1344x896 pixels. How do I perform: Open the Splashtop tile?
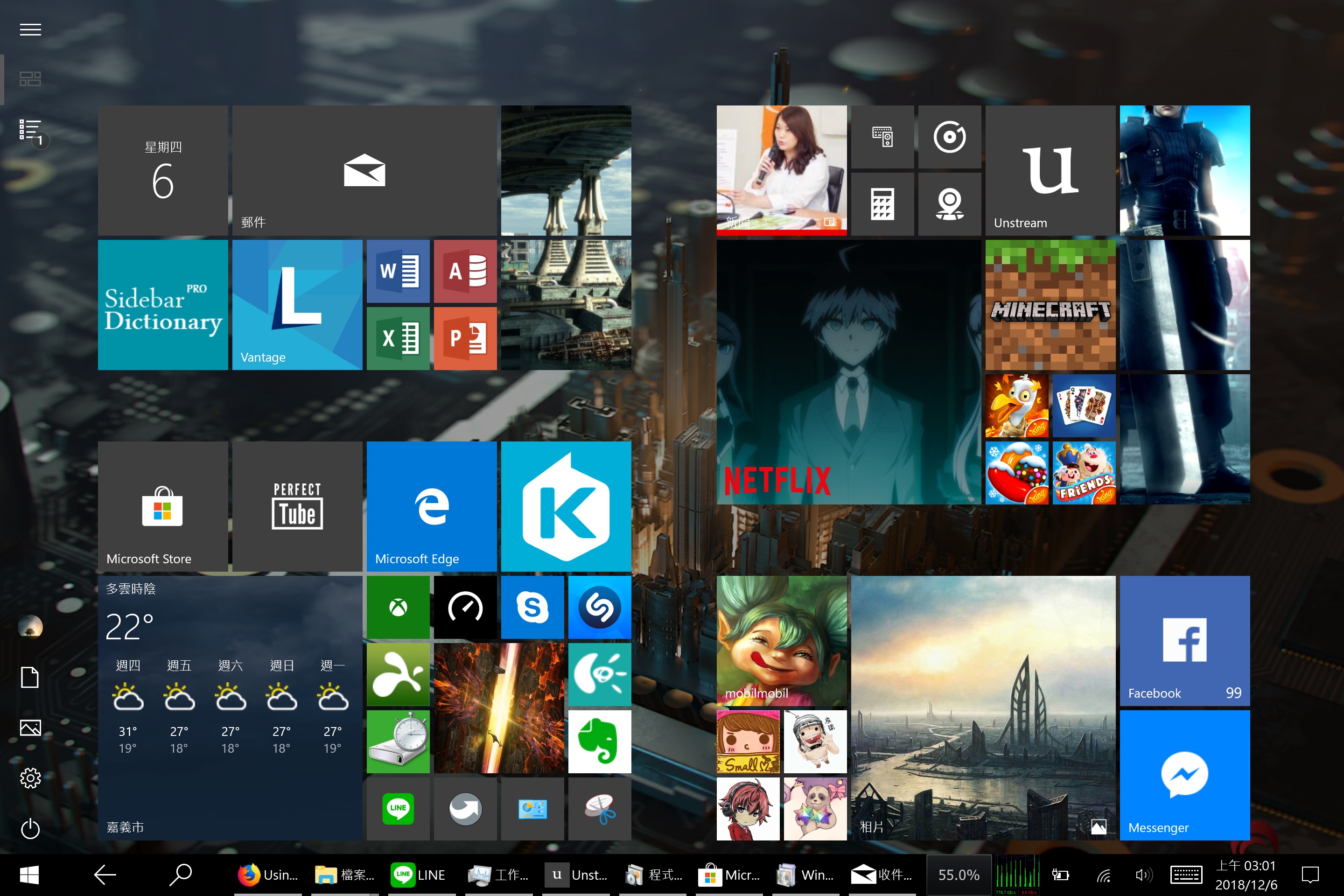coord(398,674)
